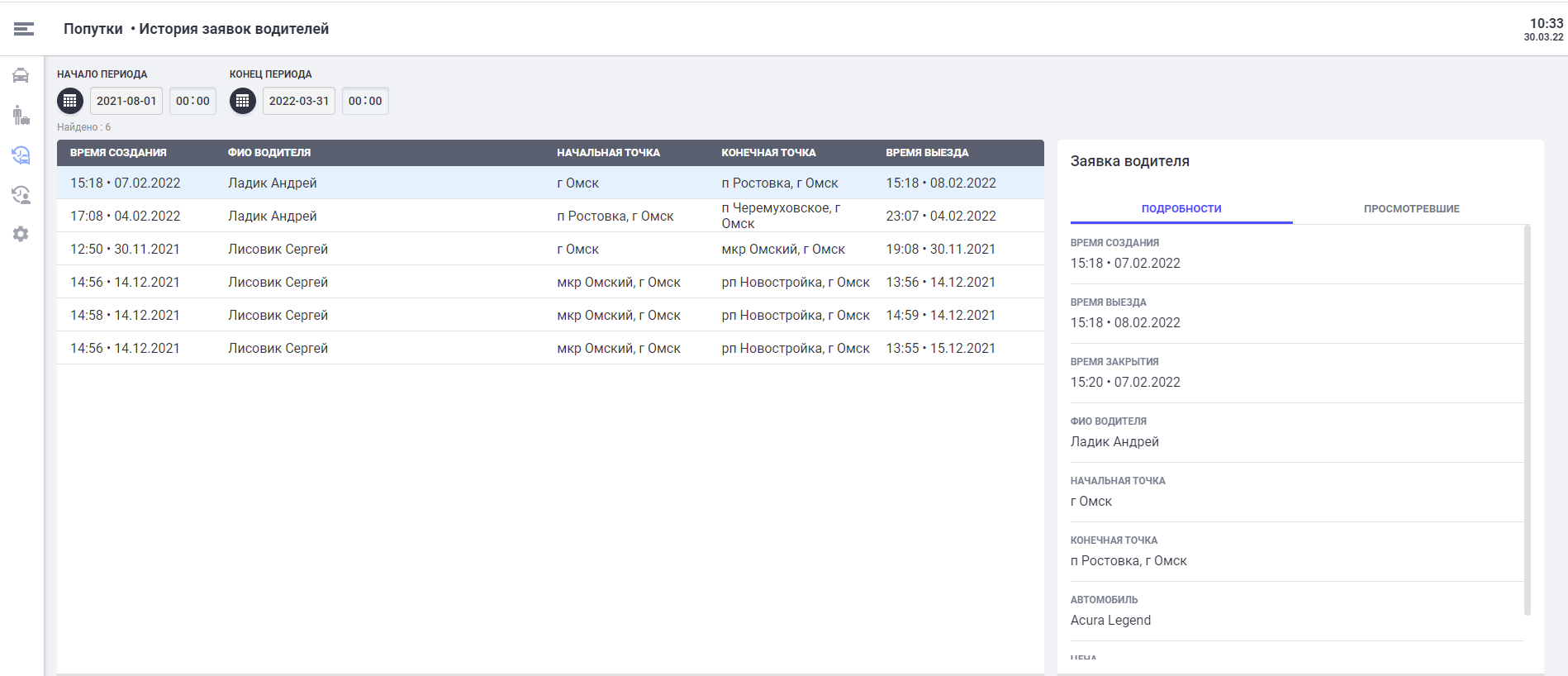Sort by the Время создания column header
Image resolution: width=1568 pixels, height=676 pixels.
(118, 153)
